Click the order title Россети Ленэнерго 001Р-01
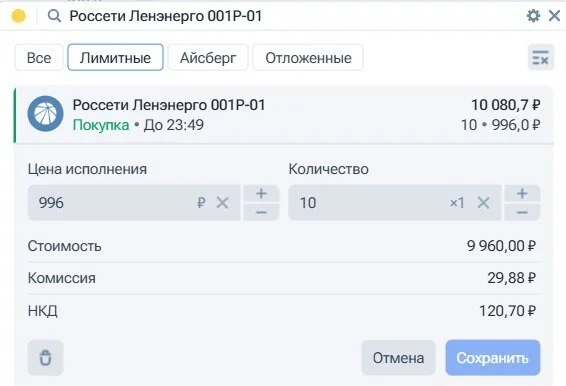The height and width of the screenshot is (386, 566). pyautogui.click(x=169, y=105)
